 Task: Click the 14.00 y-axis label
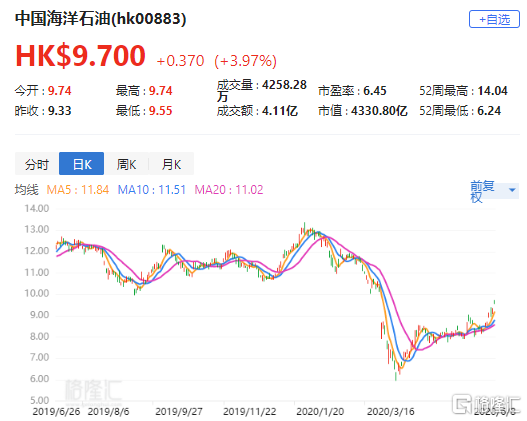[37, 209]
